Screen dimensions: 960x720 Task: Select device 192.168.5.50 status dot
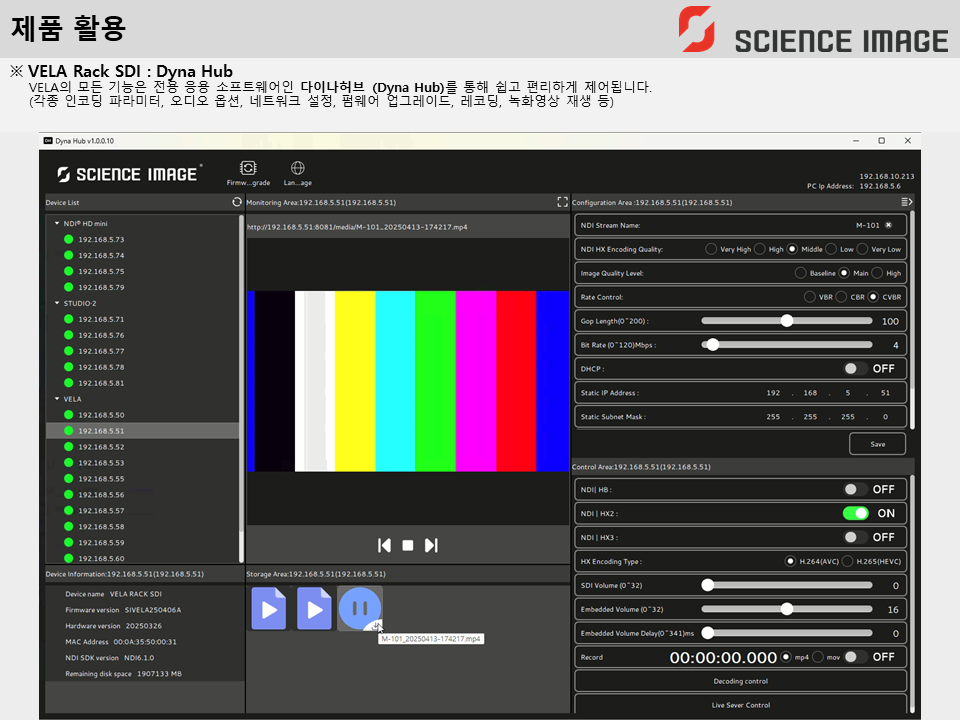69,415
